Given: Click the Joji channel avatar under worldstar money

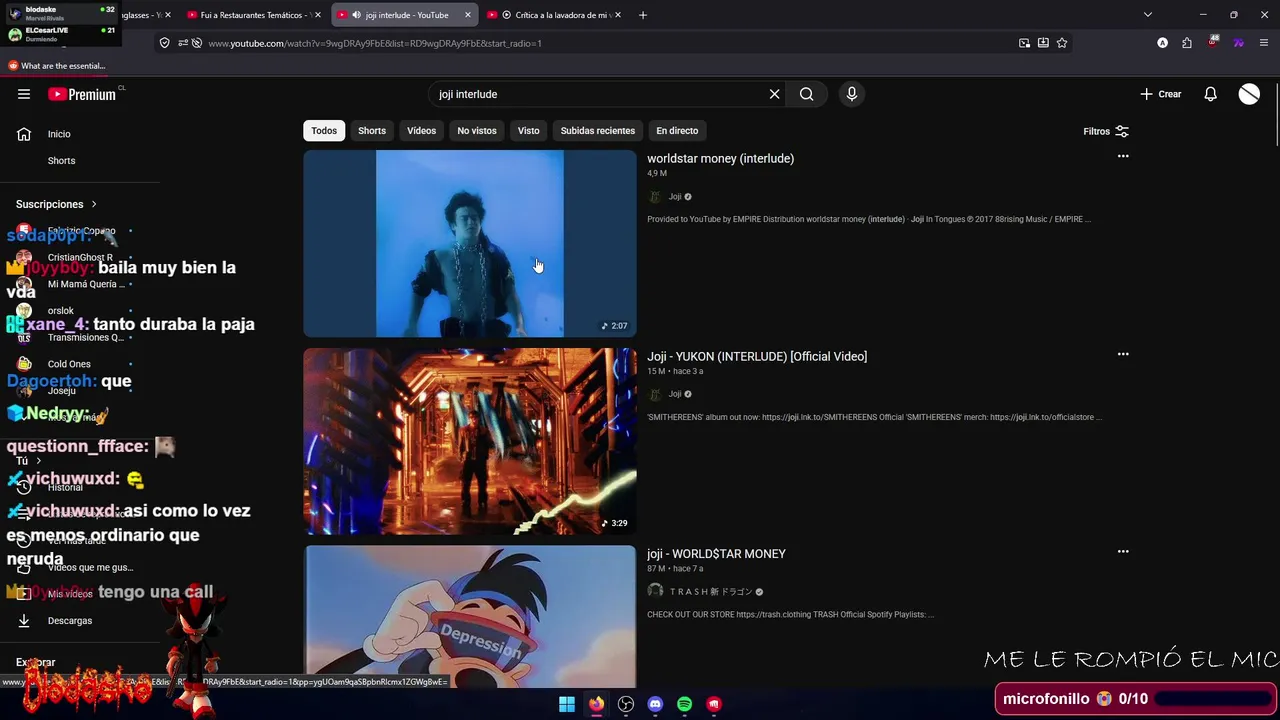Looking at the screenshot, I should point(655,197).
